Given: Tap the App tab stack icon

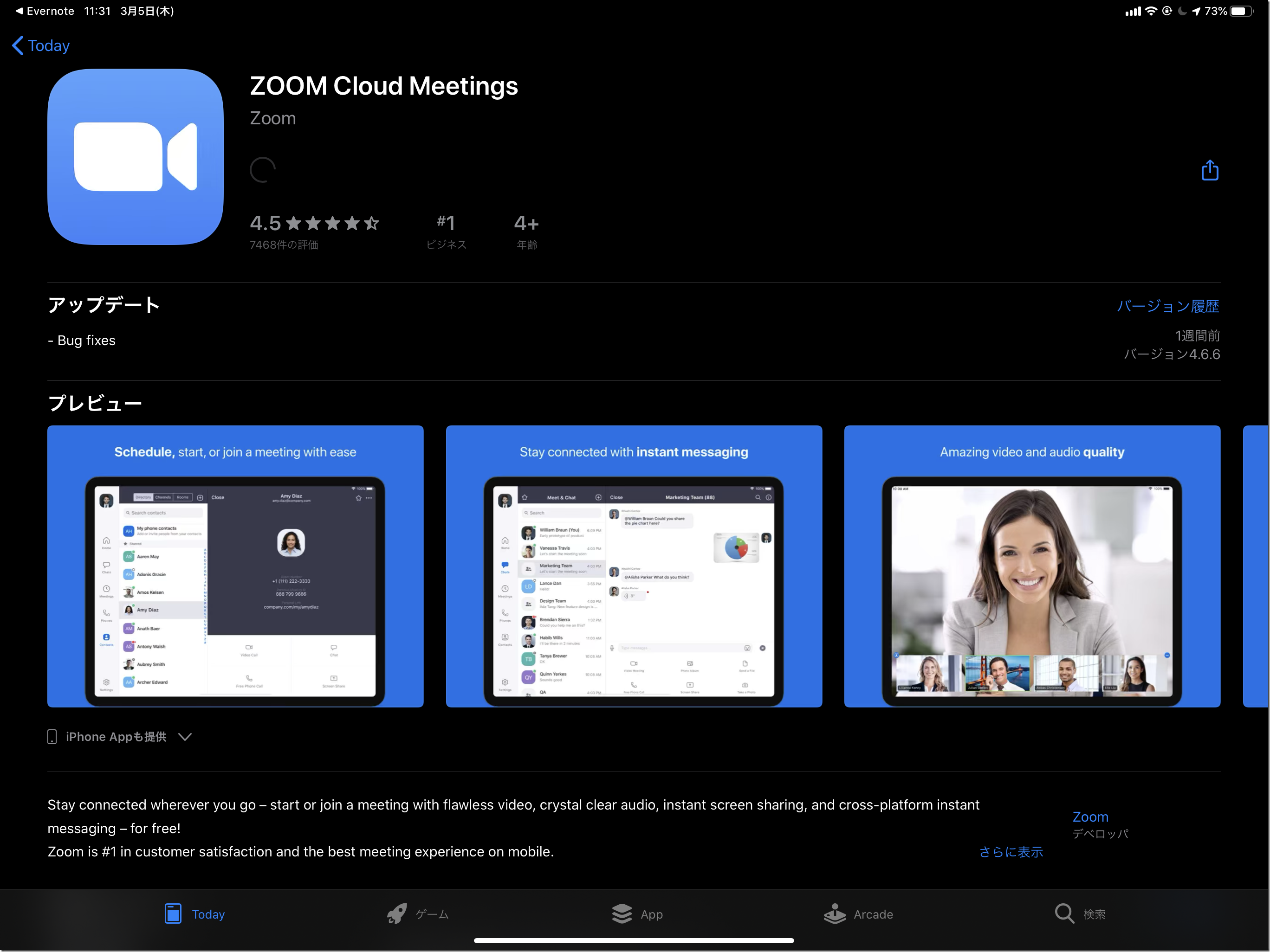Looking at the screenshot, I should click(x=622, y=913).
